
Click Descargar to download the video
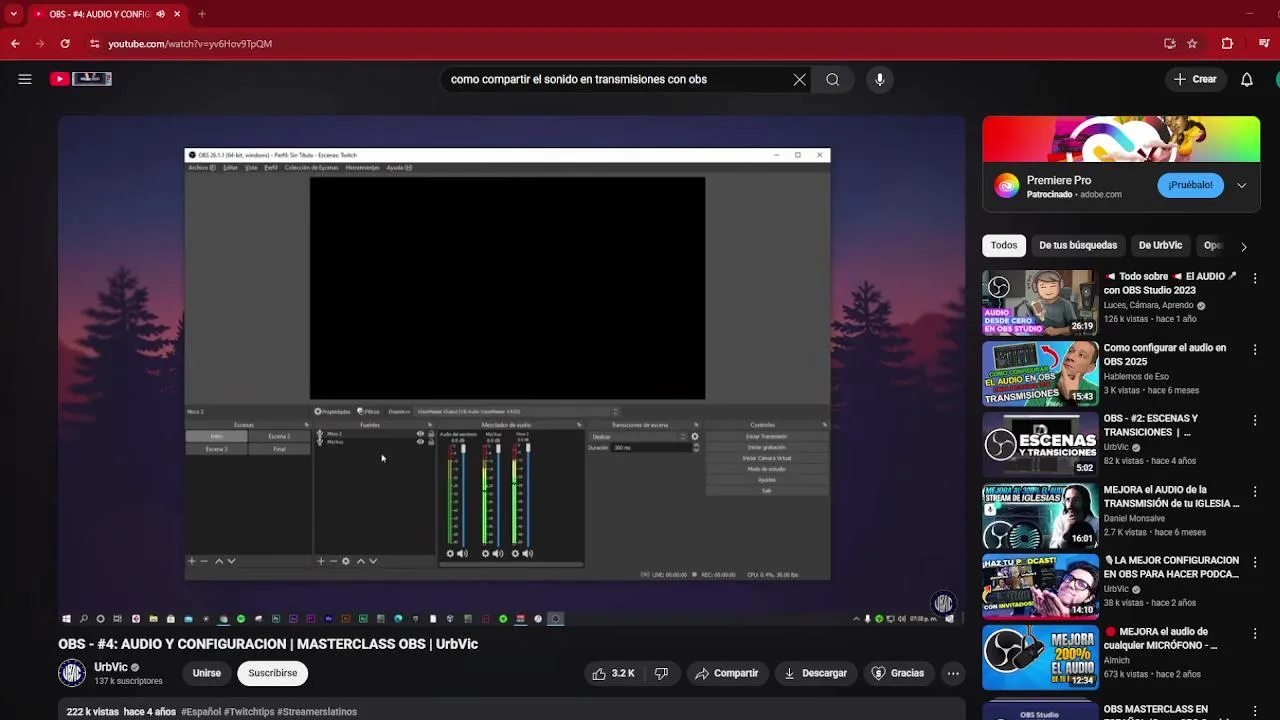tap(815, 673)
